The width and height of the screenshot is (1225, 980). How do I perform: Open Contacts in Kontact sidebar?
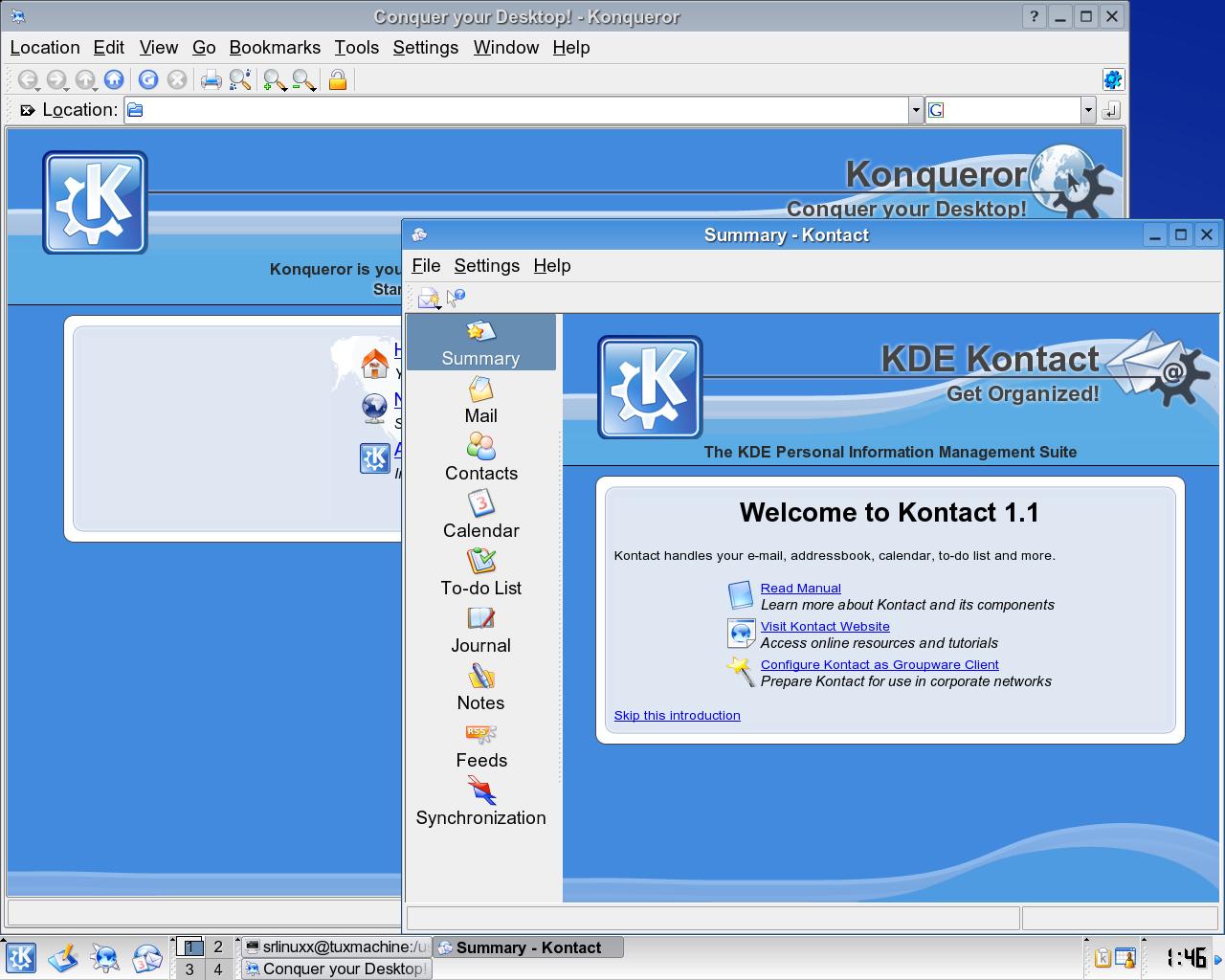pyautogui.click(x=481, y=457)
